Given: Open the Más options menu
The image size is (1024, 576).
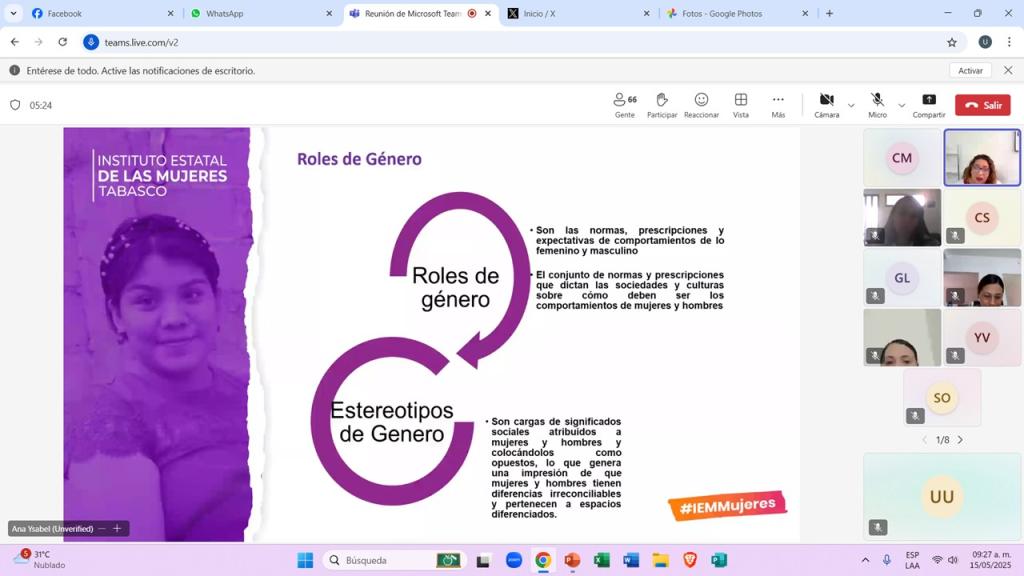Looking at the screenshot, I should [778, 104].
